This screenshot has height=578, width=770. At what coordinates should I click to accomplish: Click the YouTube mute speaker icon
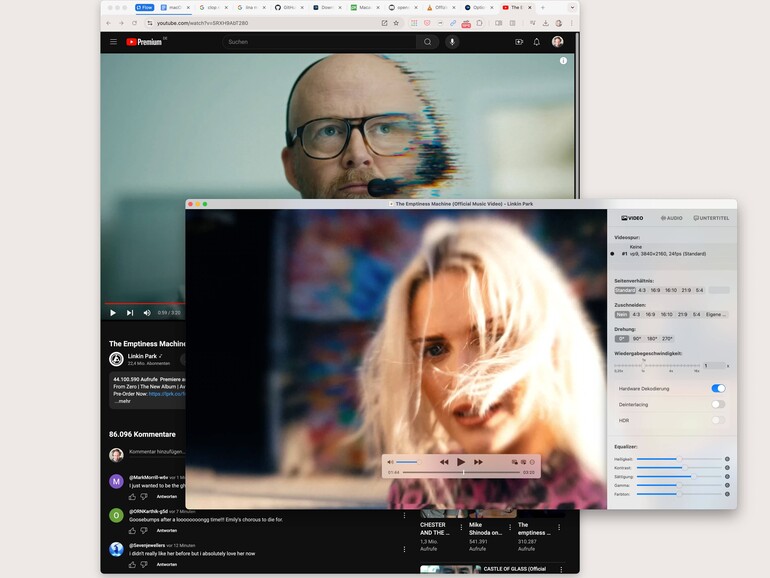147,313
